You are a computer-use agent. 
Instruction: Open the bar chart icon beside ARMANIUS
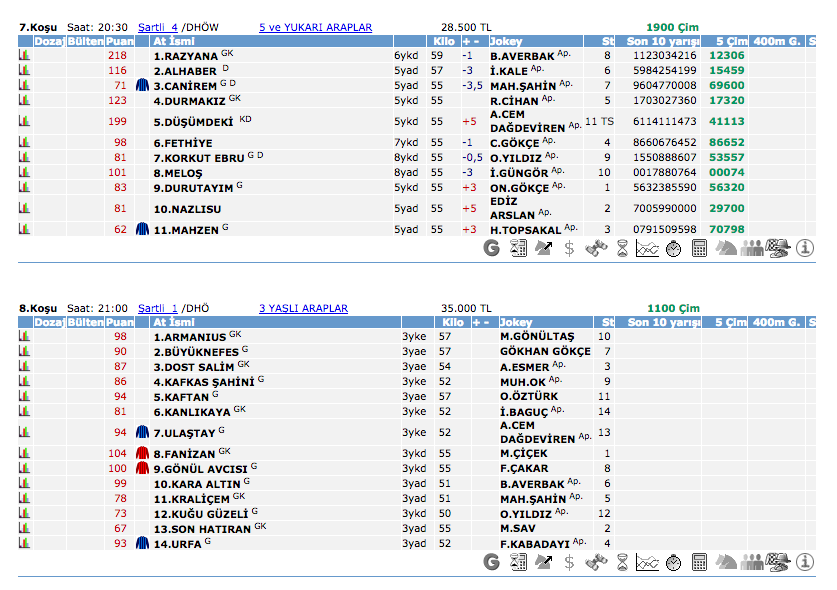[24, 337]
